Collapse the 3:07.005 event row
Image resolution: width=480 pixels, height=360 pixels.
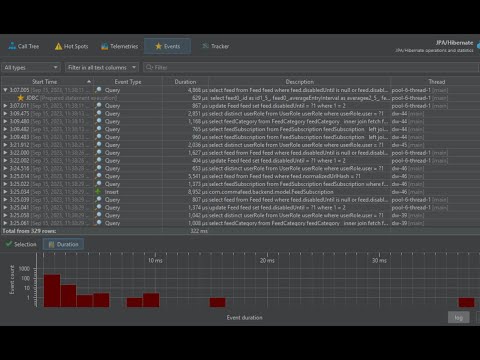pyautogui.click(x=5, y=90)
